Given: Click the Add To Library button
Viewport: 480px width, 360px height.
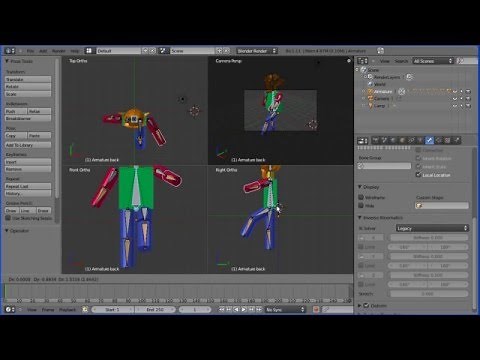Looking at the screenshot, I should pyautogui.click(x=28, y=145).
